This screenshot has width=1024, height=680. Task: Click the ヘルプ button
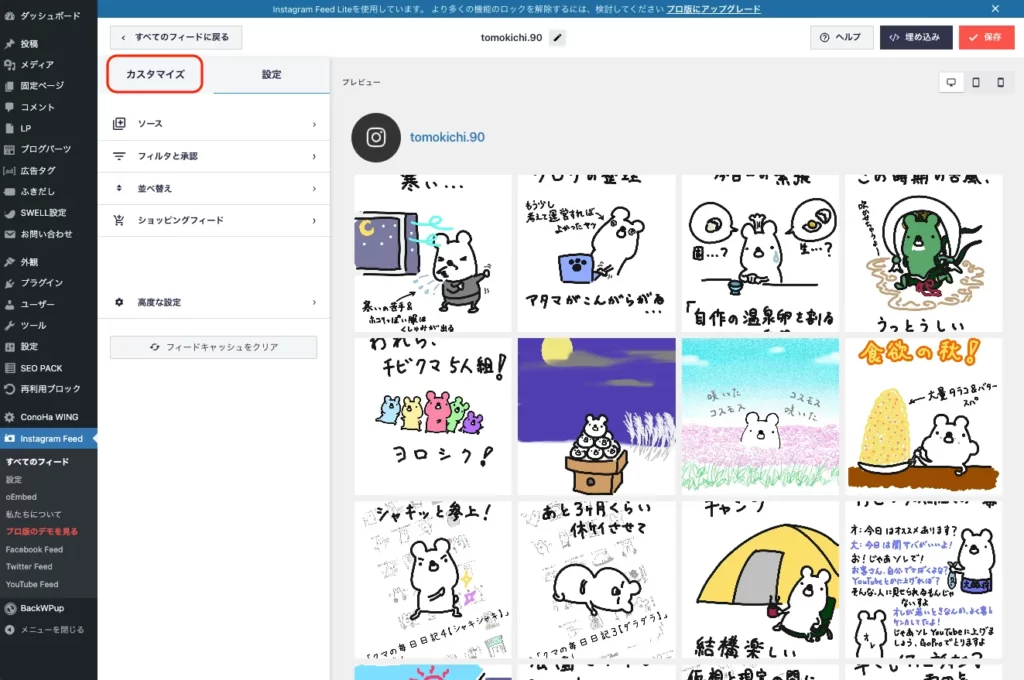coord(841,37)
